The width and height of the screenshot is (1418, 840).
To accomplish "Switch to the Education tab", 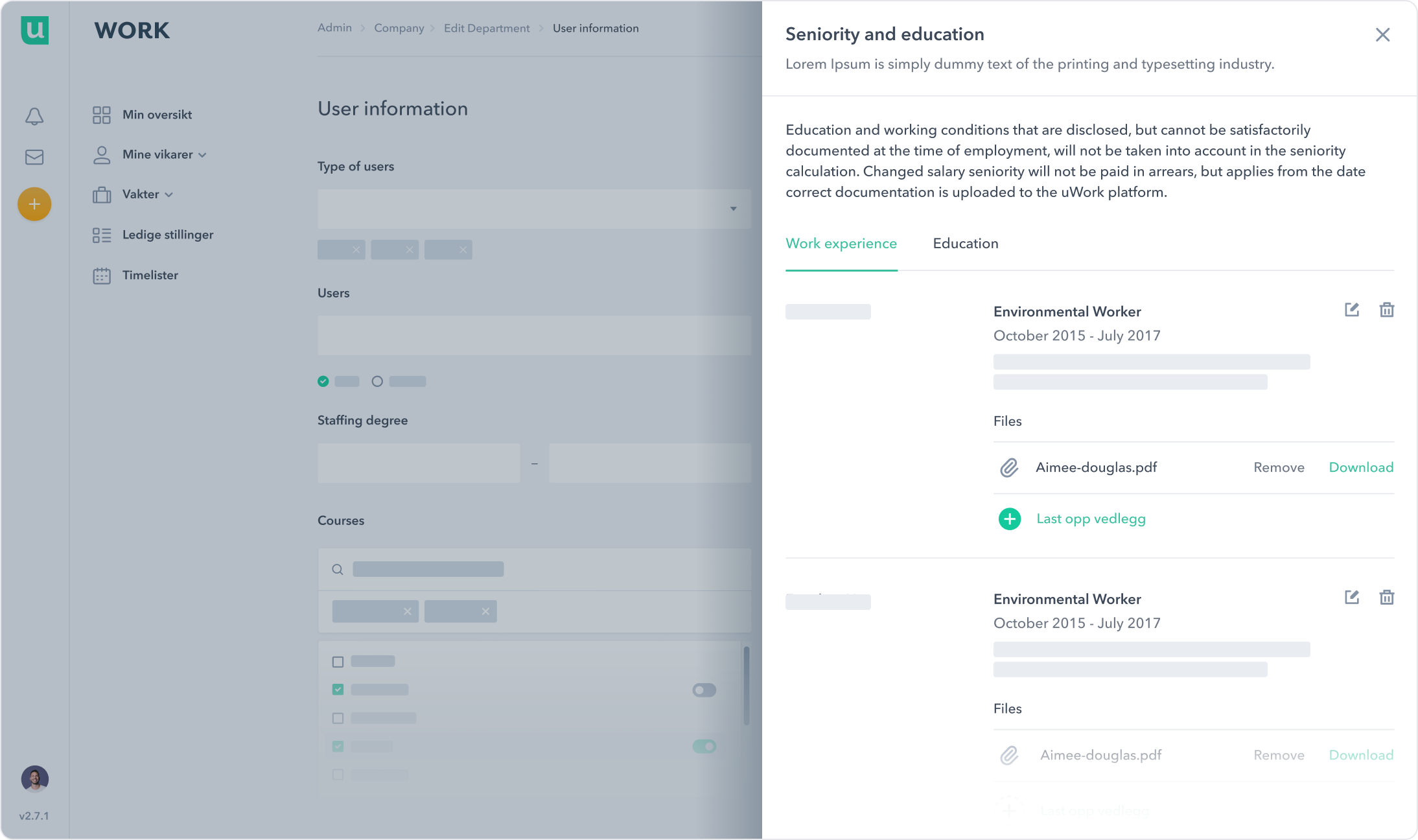I will pos(965,244).
